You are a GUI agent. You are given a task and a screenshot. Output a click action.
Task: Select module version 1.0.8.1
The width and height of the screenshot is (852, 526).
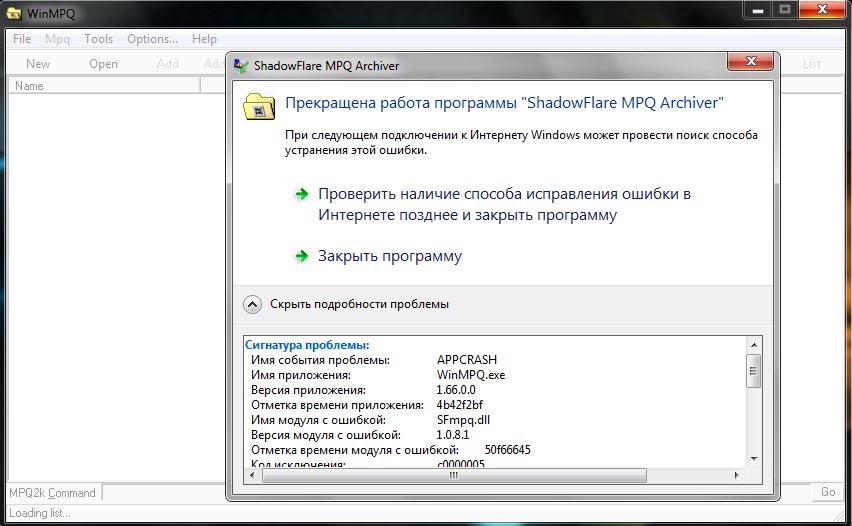[453, 435]
